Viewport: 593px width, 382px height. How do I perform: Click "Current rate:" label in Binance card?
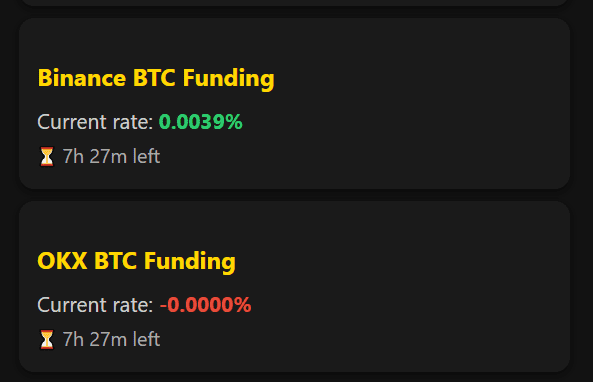(x=95, y=122)
